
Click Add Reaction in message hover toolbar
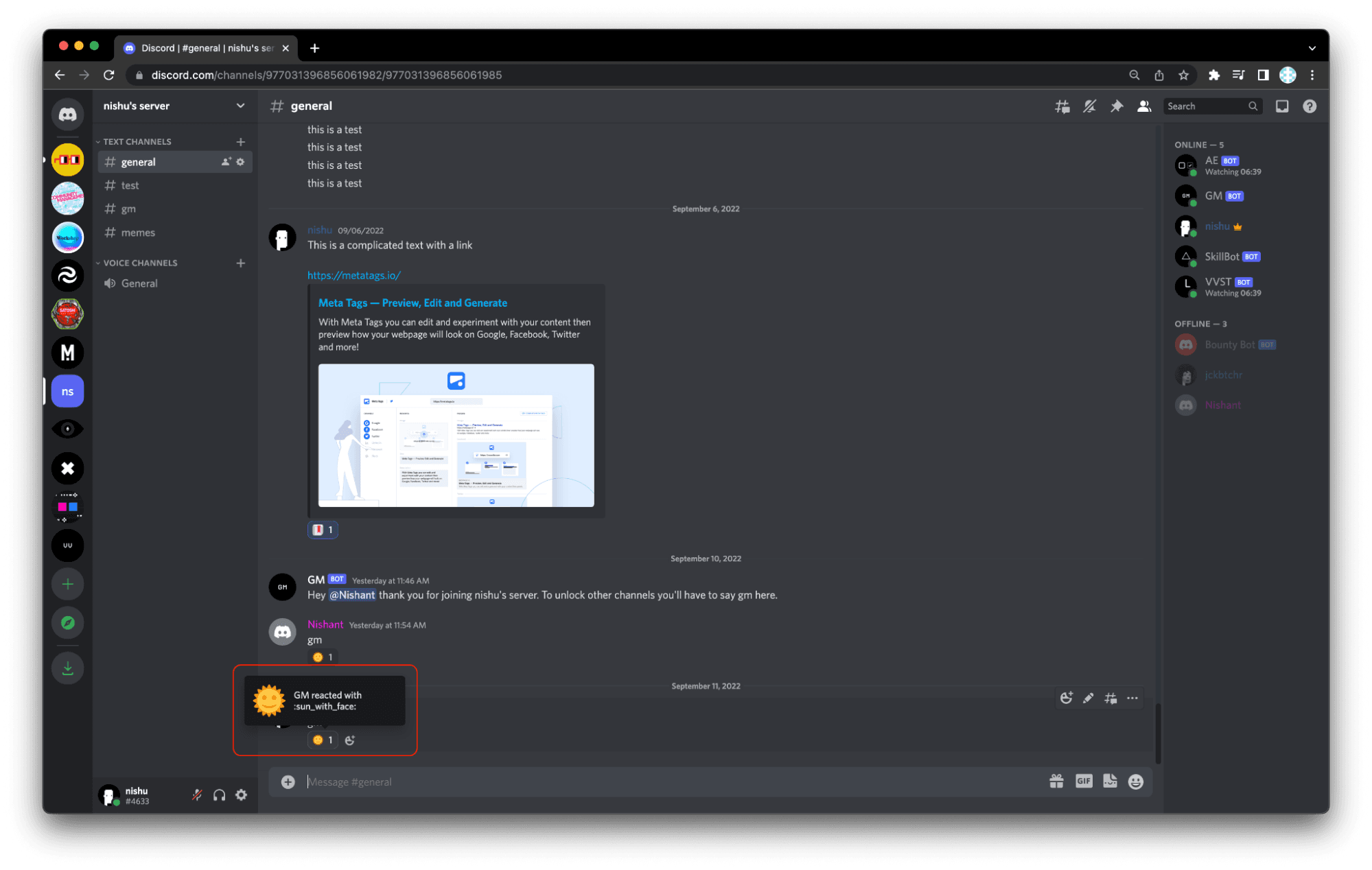[1066, 698]
